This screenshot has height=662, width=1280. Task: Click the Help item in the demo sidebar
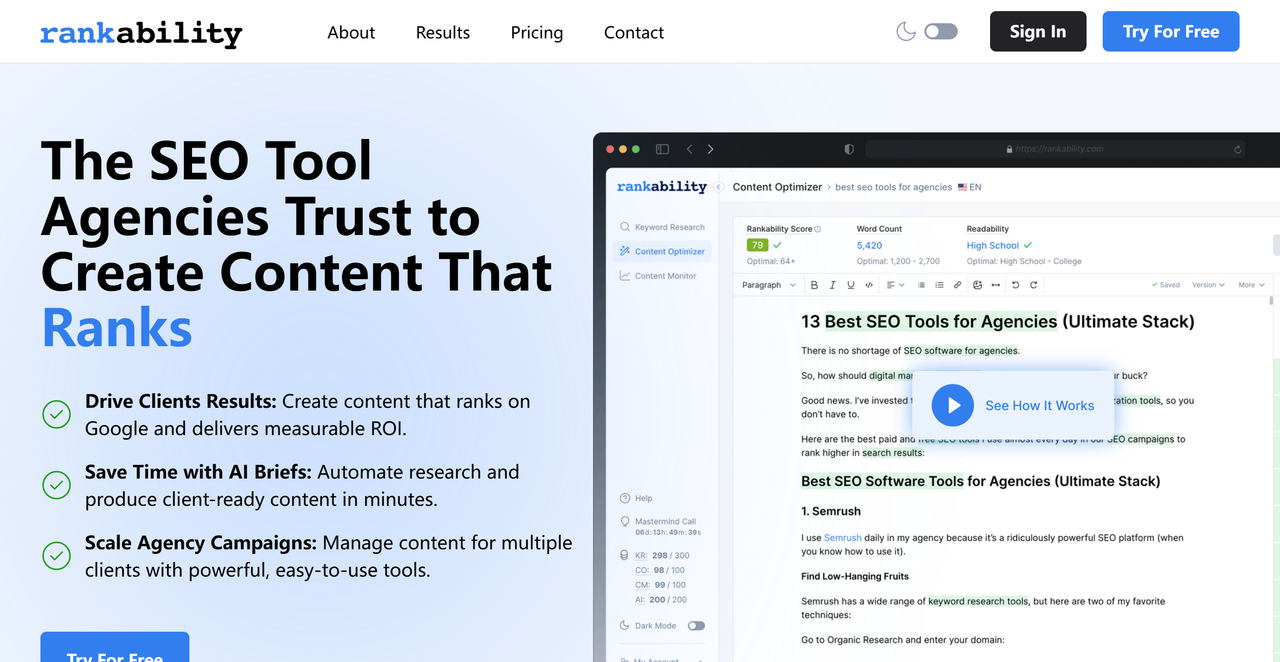pos(637,498)
